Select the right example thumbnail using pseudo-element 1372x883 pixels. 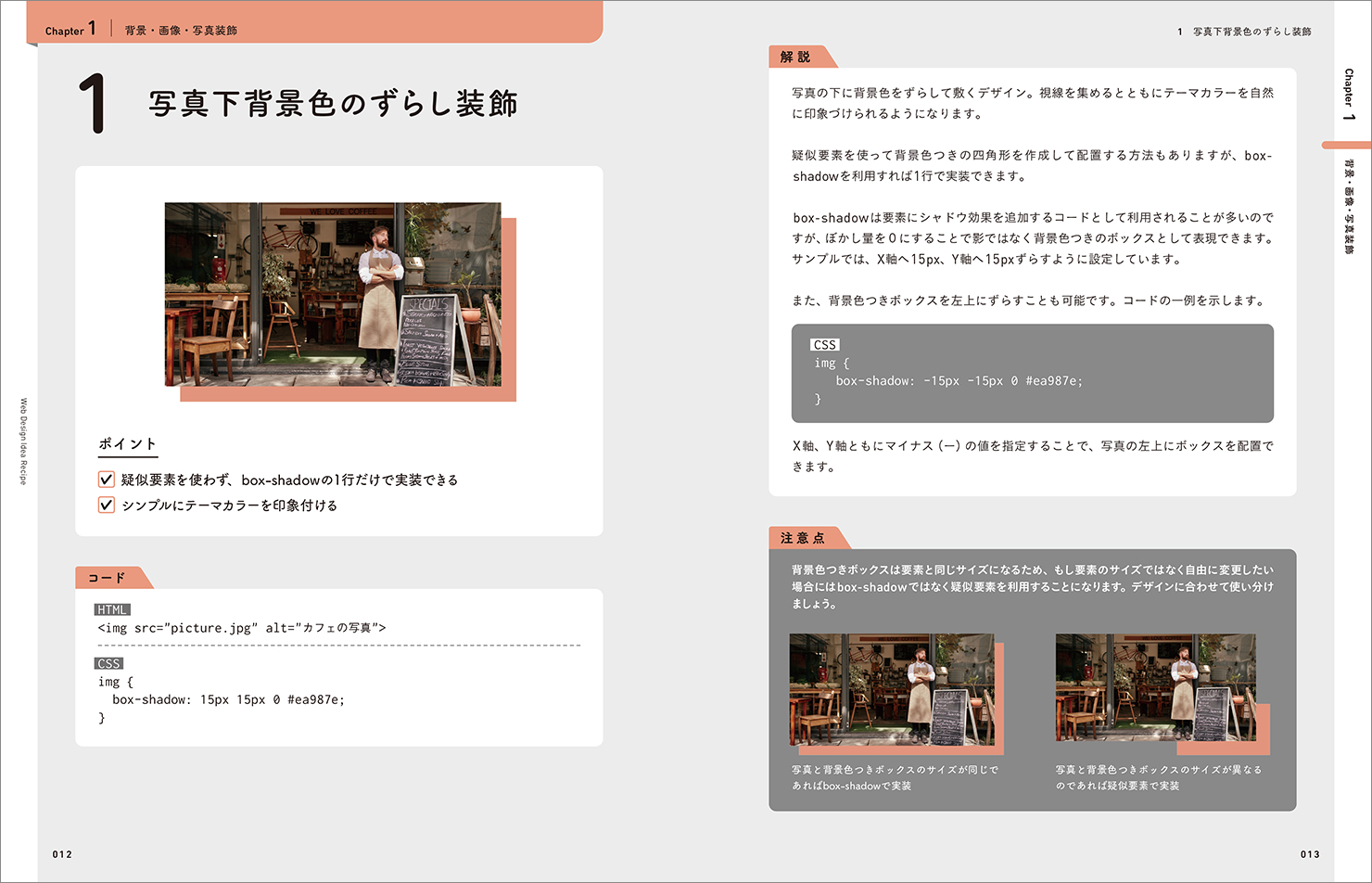(x=1155, y=687)
